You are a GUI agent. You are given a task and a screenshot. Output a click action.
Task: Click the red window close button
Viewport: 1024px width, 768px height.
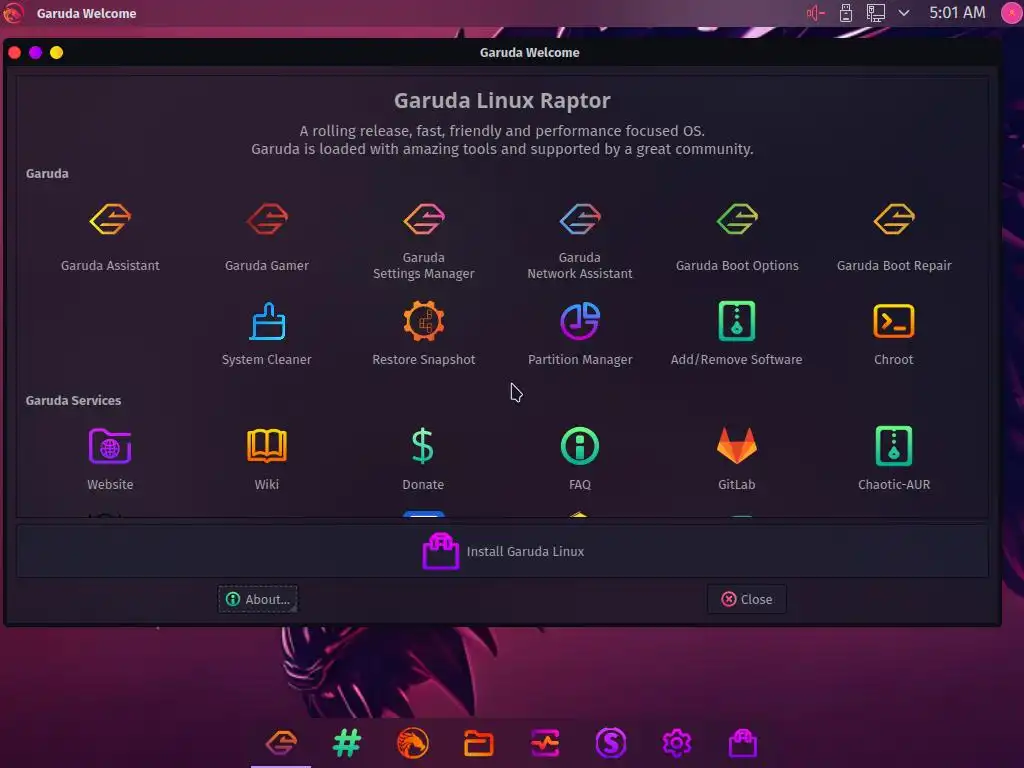(14, 52)
